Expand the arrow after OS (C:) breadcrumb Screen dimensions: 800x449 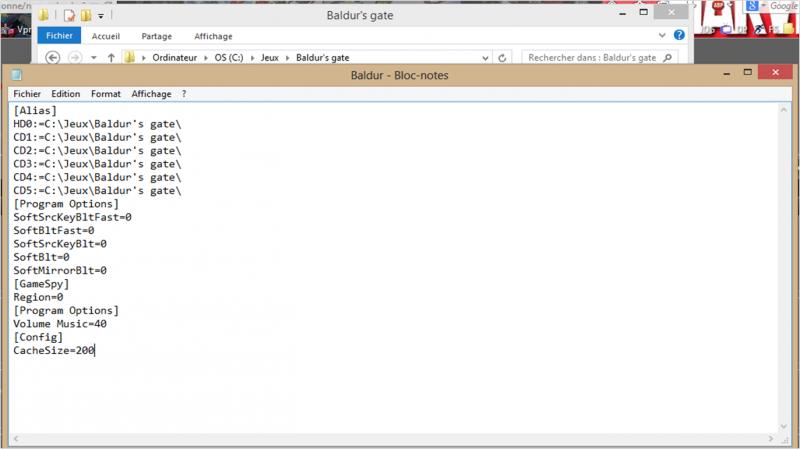click(252, 58)
